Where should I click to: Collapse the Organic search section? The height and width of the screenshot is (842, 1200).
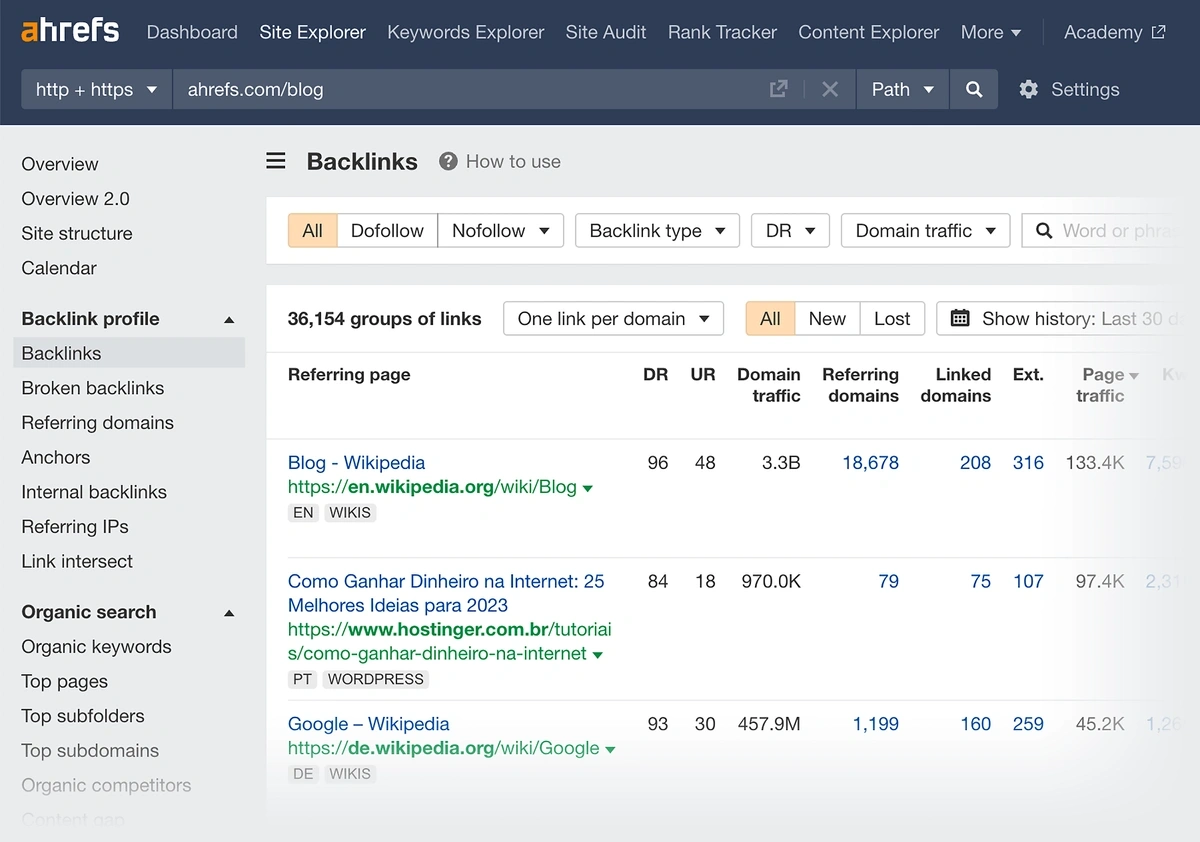click(229, 613)
